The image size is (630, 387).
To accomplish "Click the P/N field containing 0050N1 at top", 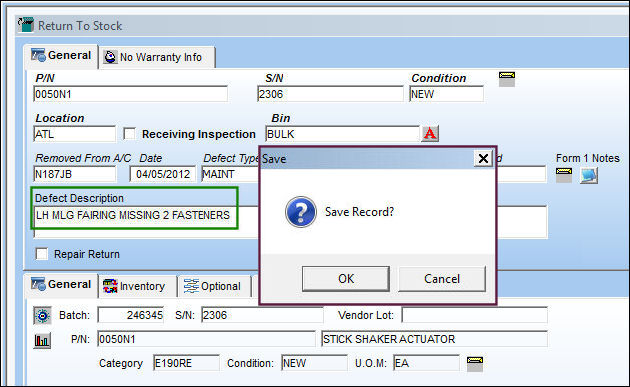I will (x=131, y=94).
